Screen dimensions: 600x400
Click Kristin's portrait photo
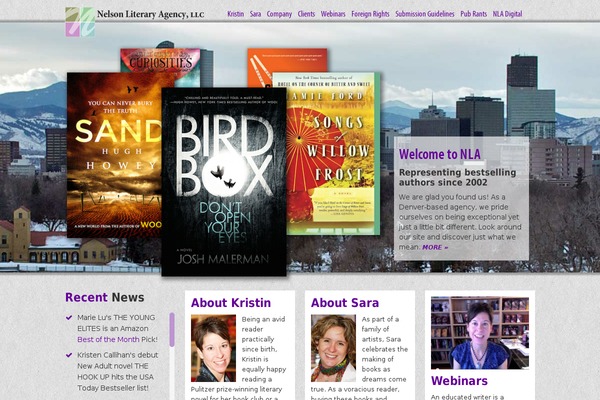pyautogui.click(x=214, y=348)
